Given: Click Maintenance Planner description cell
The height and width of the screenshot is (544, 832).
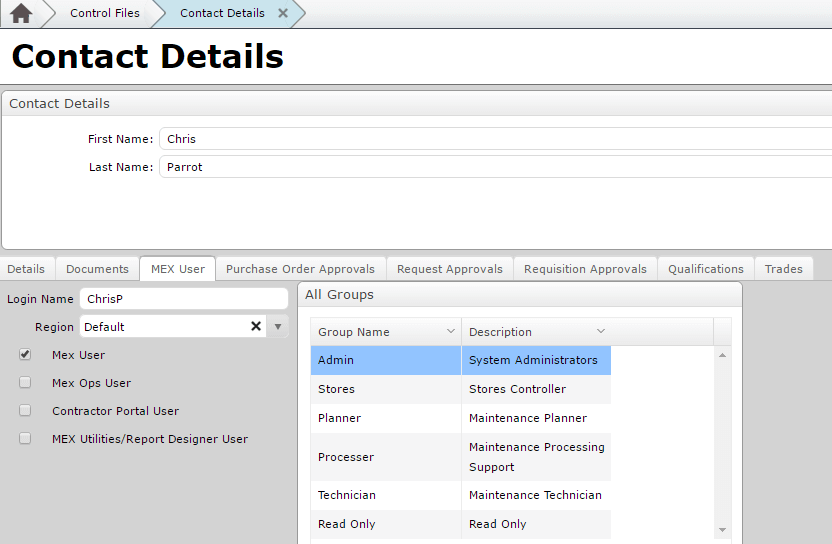Looking at the screenshot, I should tap(536, 418).
